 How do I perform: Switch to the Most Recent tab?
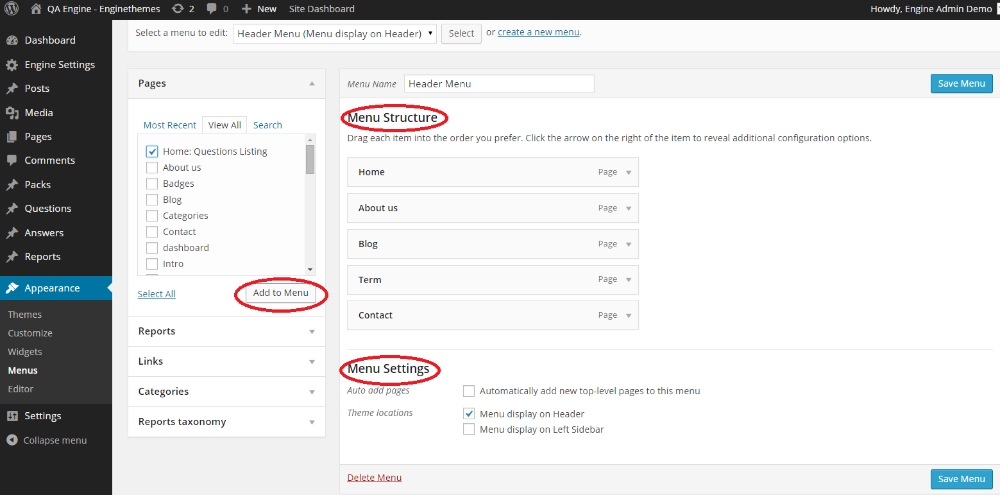[169, 125]
